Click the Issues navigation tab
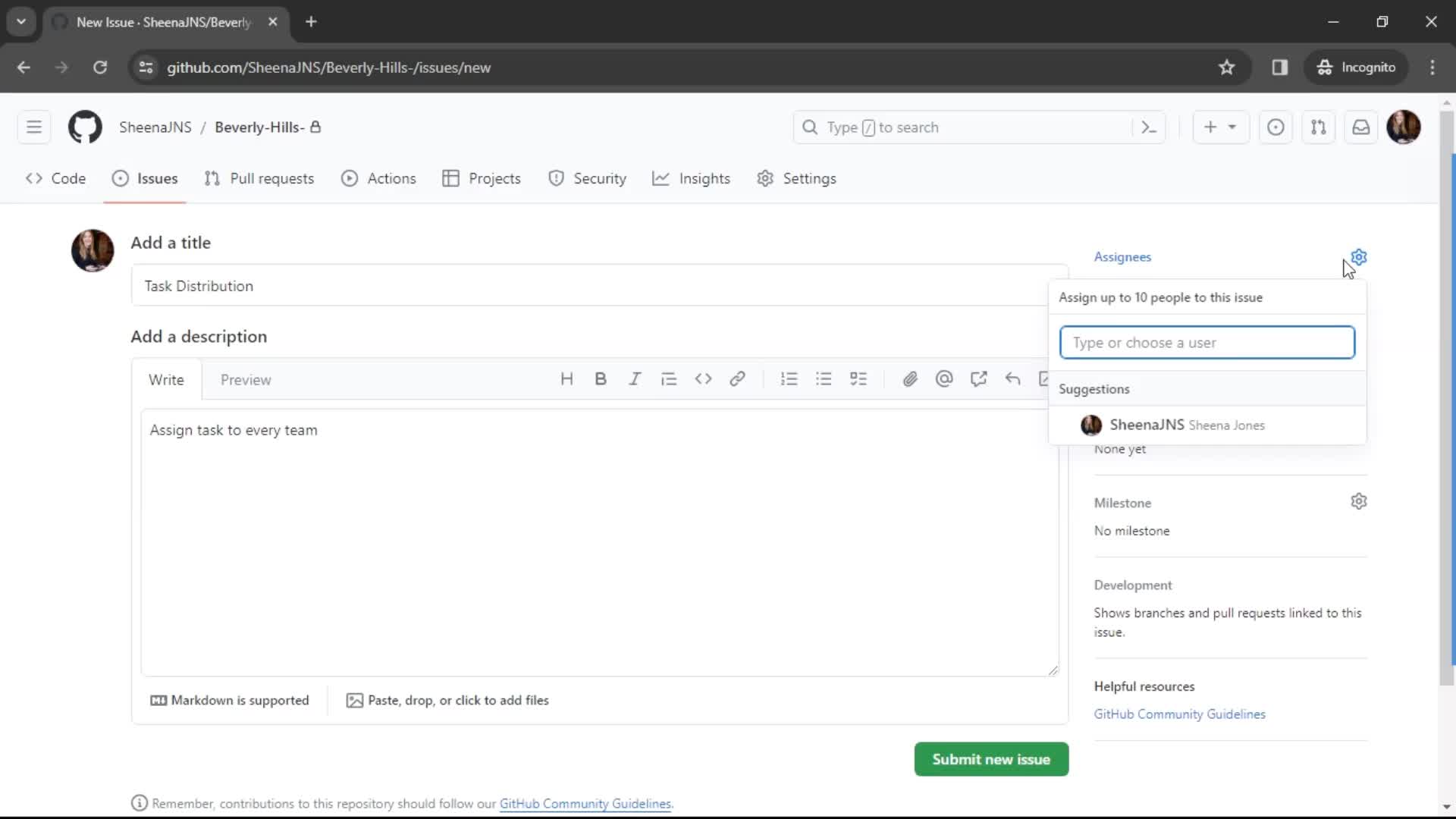 coord(157,178)
